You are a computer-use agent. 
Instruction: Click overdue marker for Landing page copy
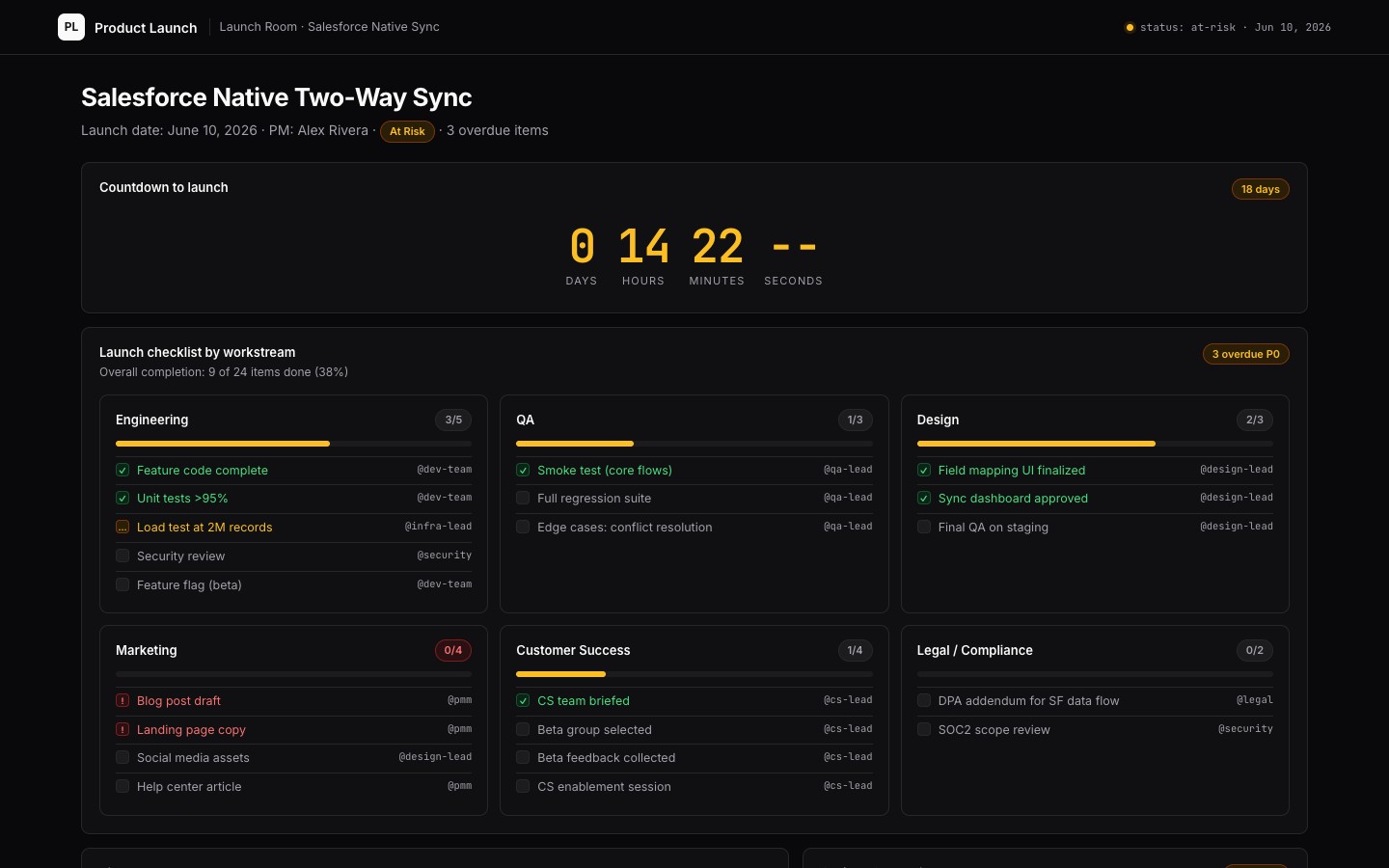coord(123,729)
